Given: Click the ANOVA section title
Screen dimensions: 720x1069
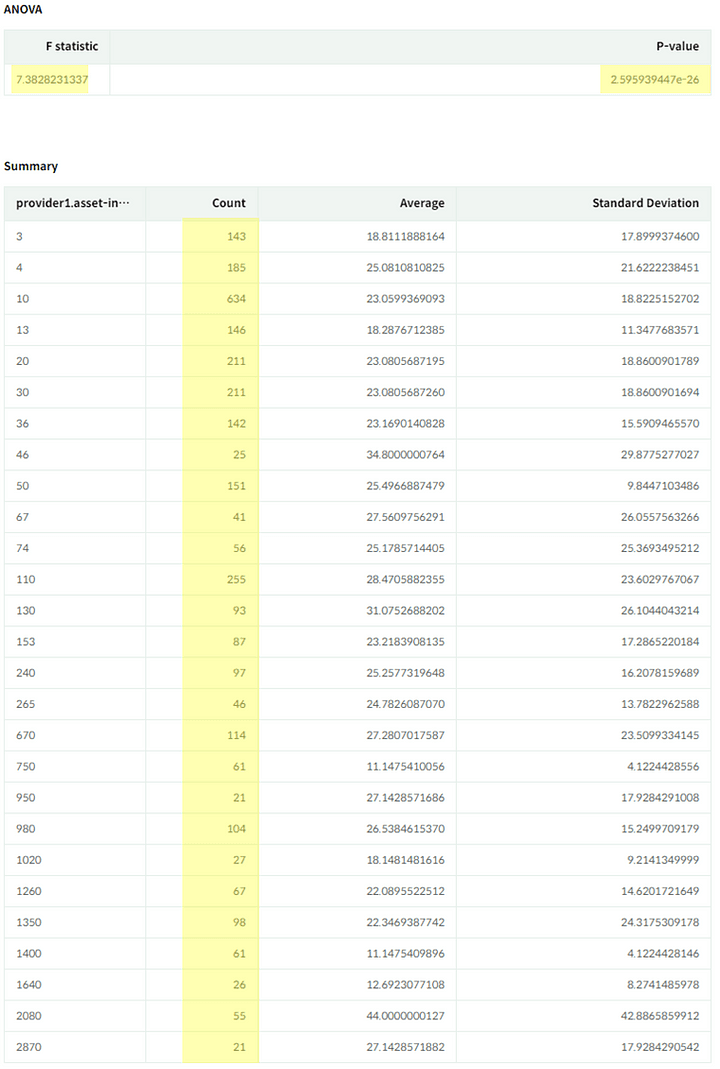Looking at the screenshot, I should 22,10.
